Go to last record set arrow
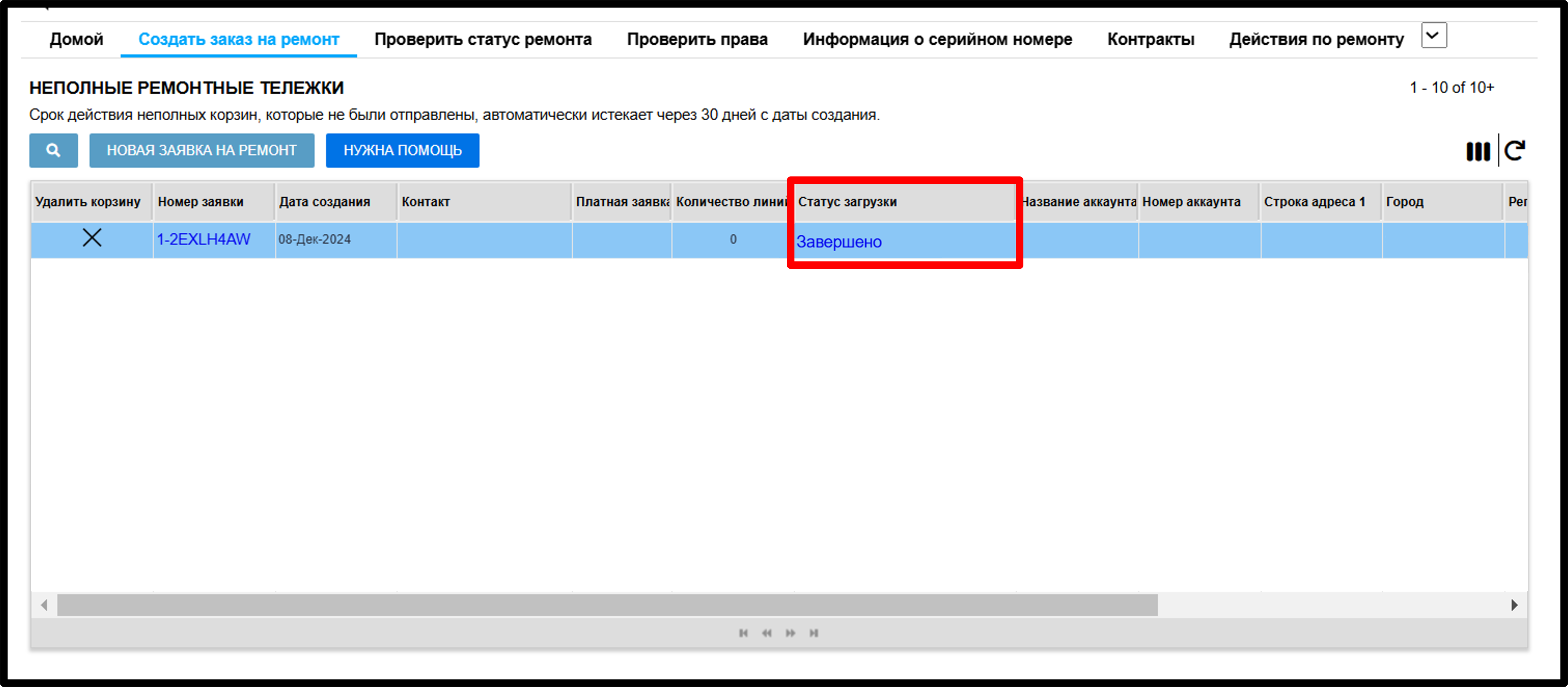Image resolution: width=1568 pixels, height=687 pixels. (x=814, y=633)
